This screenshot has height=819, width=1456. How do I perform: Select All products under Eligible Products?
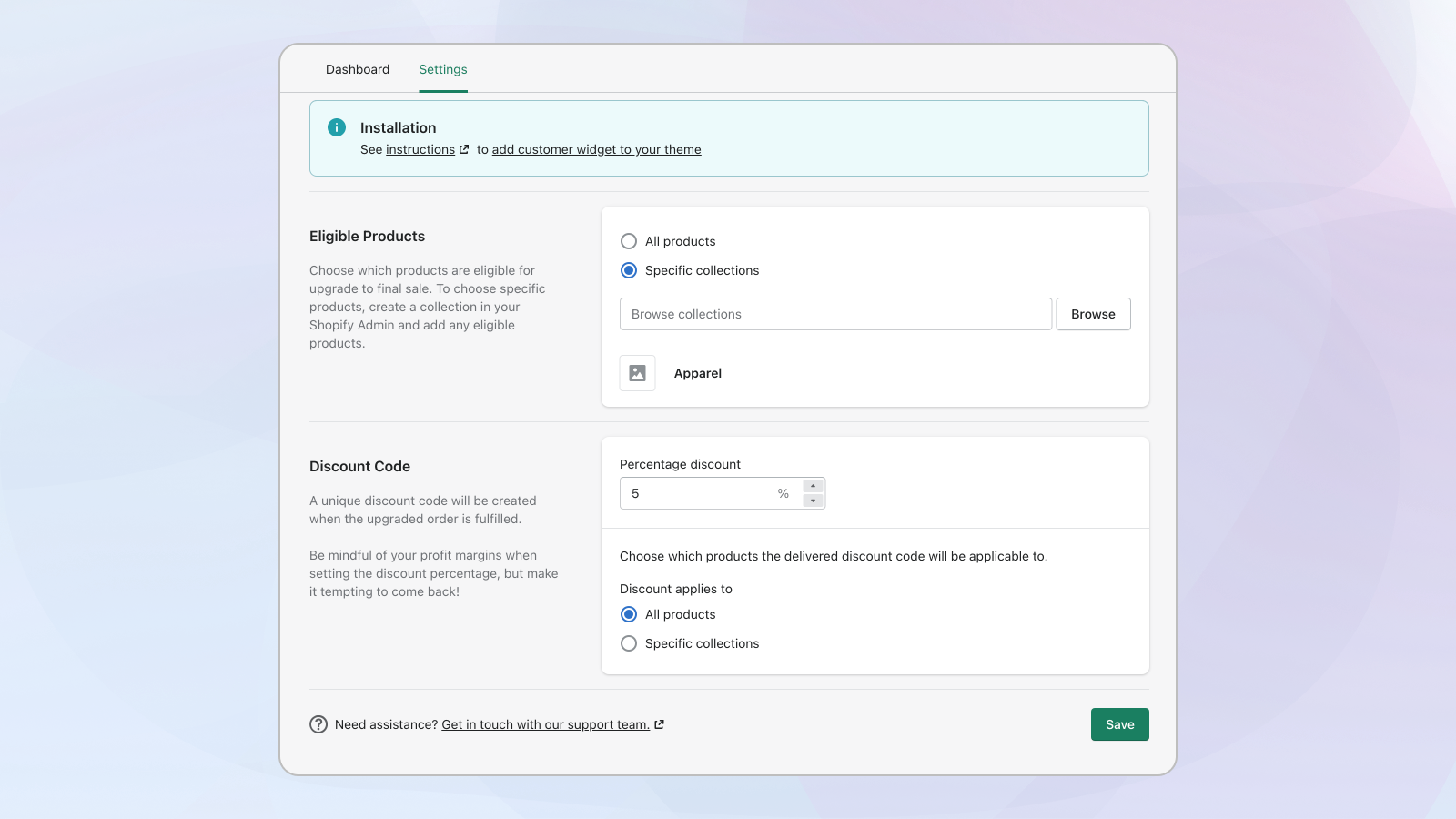(x=629, y=241)
